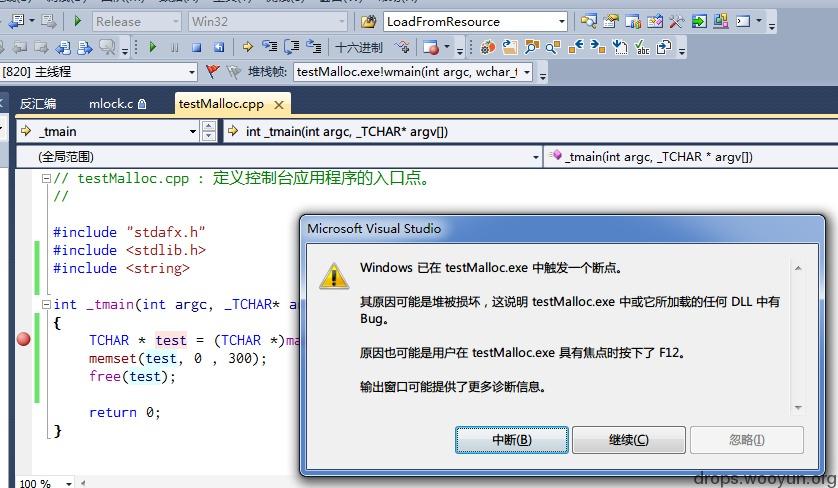Click the highlighted test variable

[x=171, y=340]
